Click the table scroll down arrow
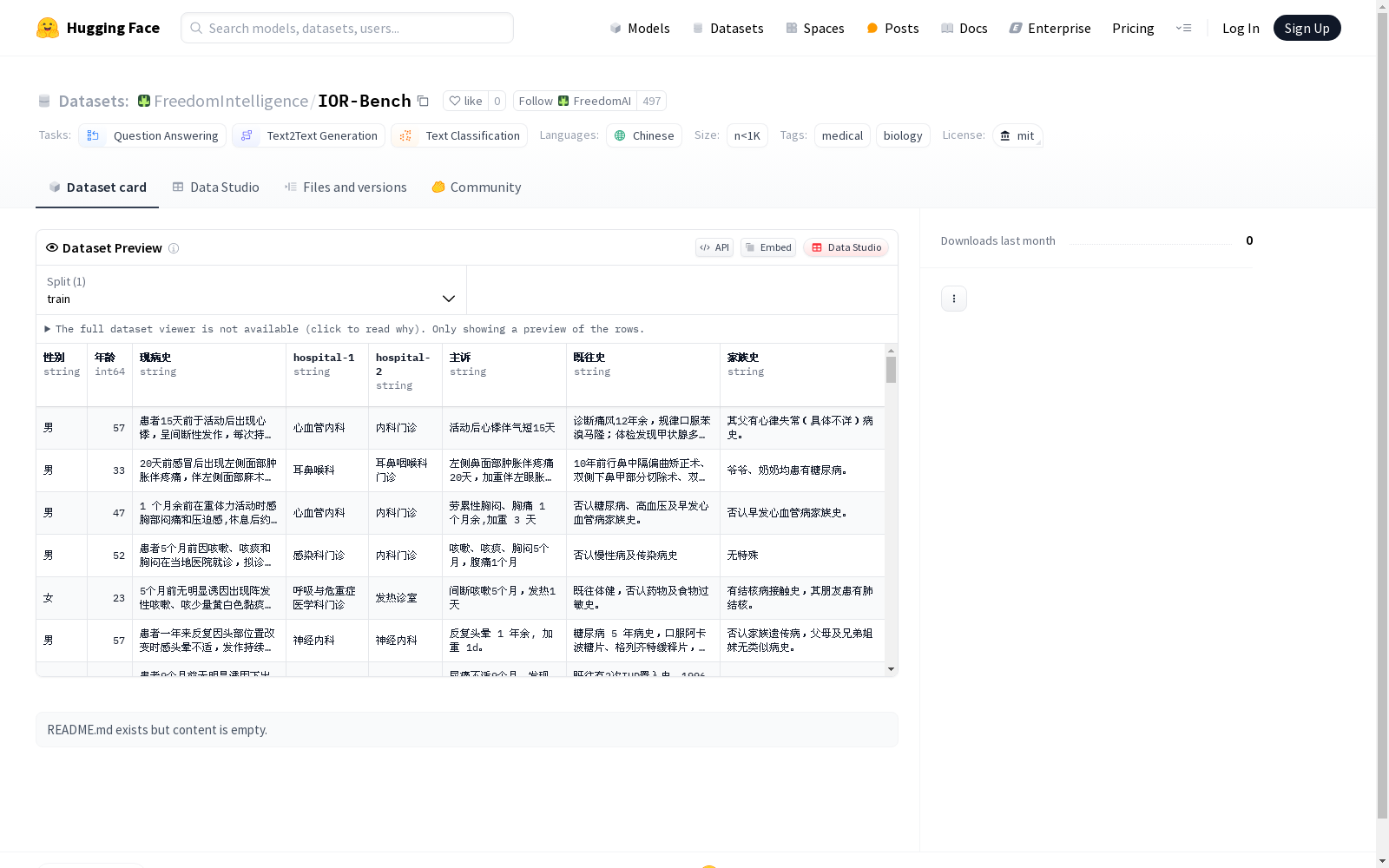Image resolution: width=1389 pixels, height=868 pixels. (891, 669)
